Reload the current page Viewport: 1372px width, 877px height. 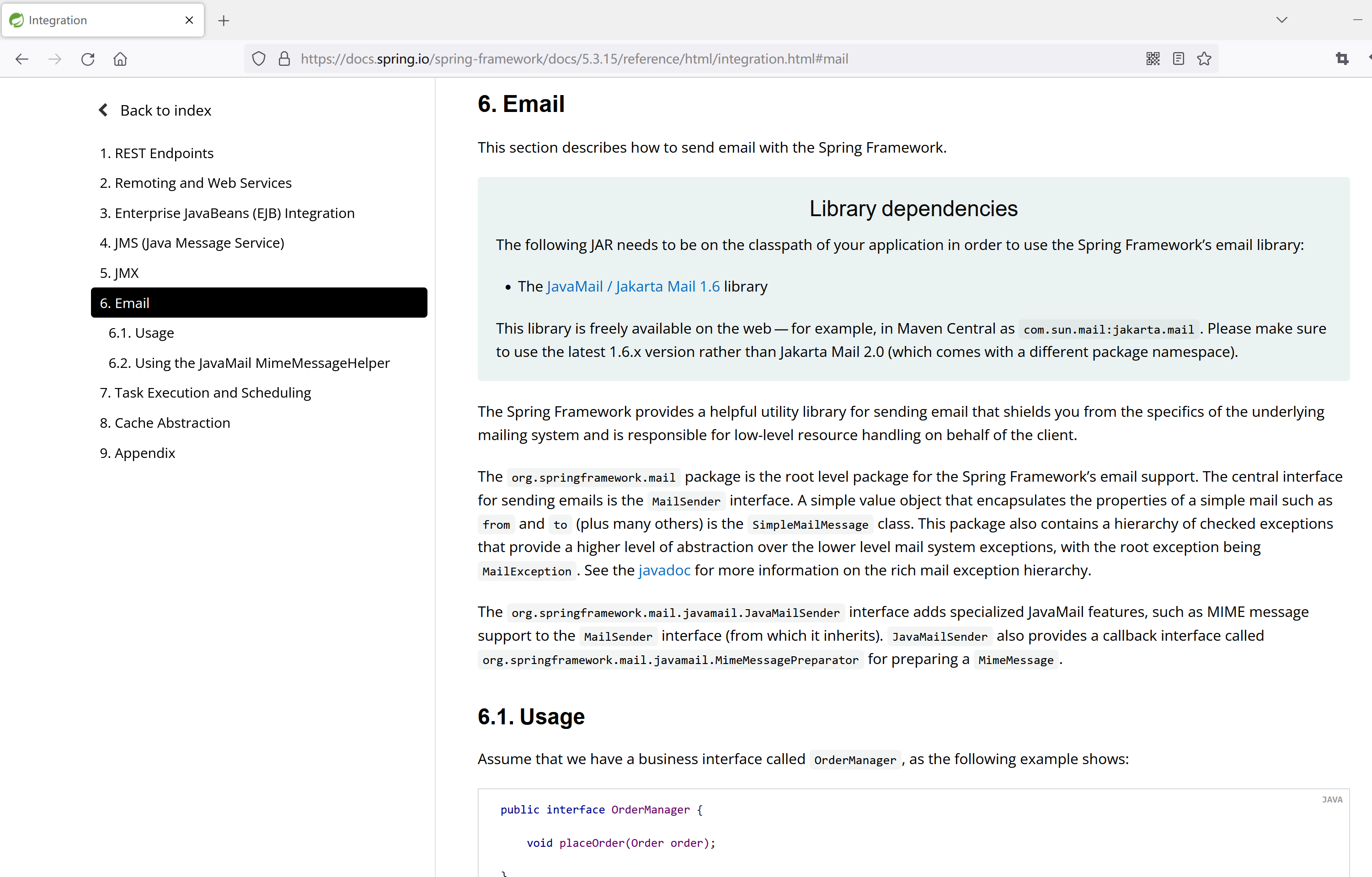pyautogui.click(x=88, y=58)
